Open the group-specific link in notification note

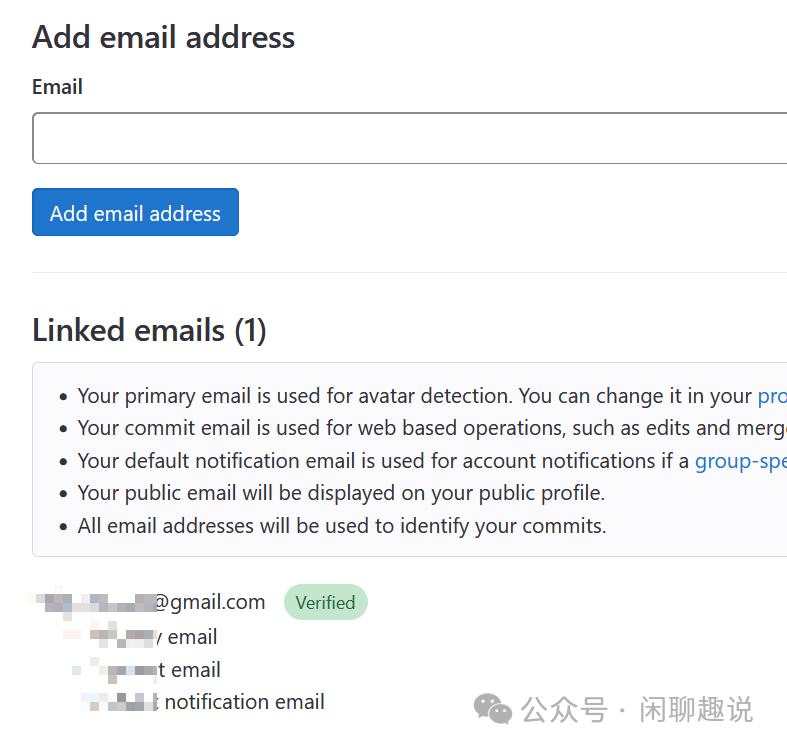pyautogui.click(x=740, y=461)
